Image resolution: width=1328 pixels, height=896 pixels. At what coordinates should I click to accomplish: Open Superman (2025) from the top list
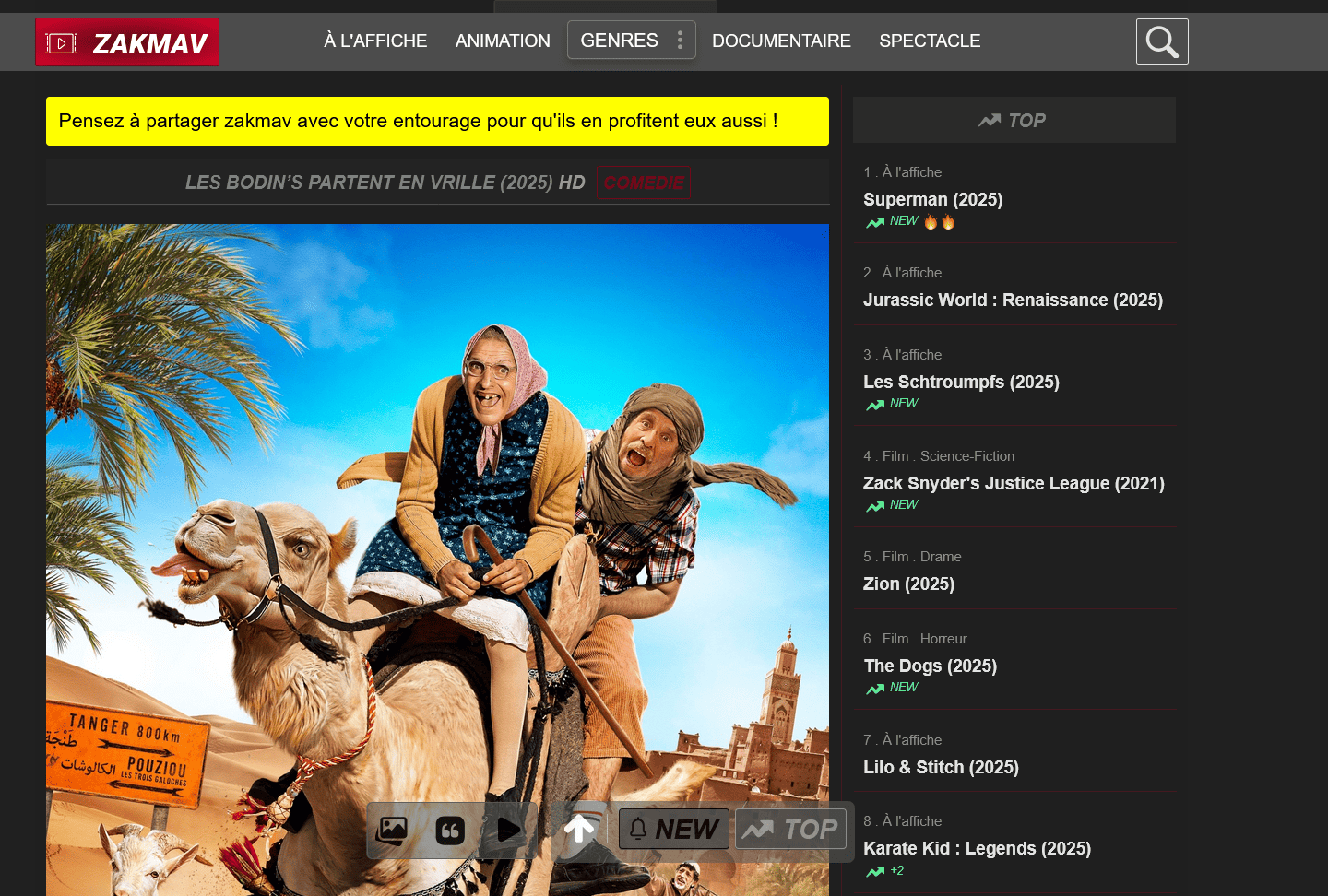point(932,199)
